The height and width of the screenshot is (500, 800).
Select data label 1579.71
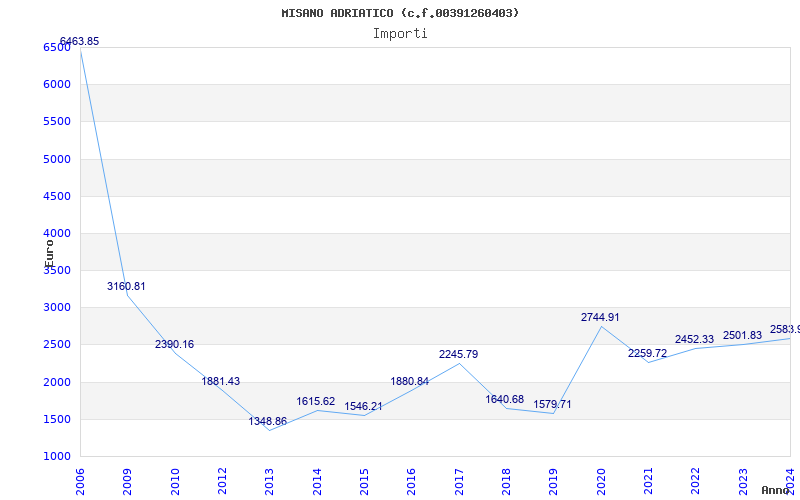coord(553,405)
